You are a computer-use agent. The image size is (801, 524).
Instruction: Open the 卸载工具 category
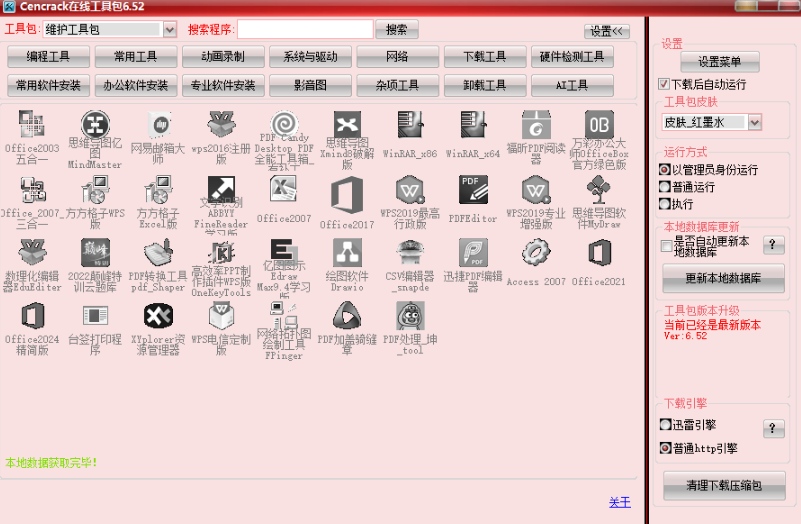coord(485,85)
